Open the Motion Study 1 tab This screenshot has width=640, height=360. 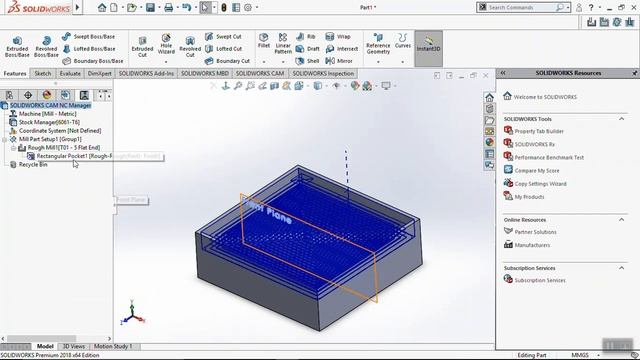coord(113,347)
